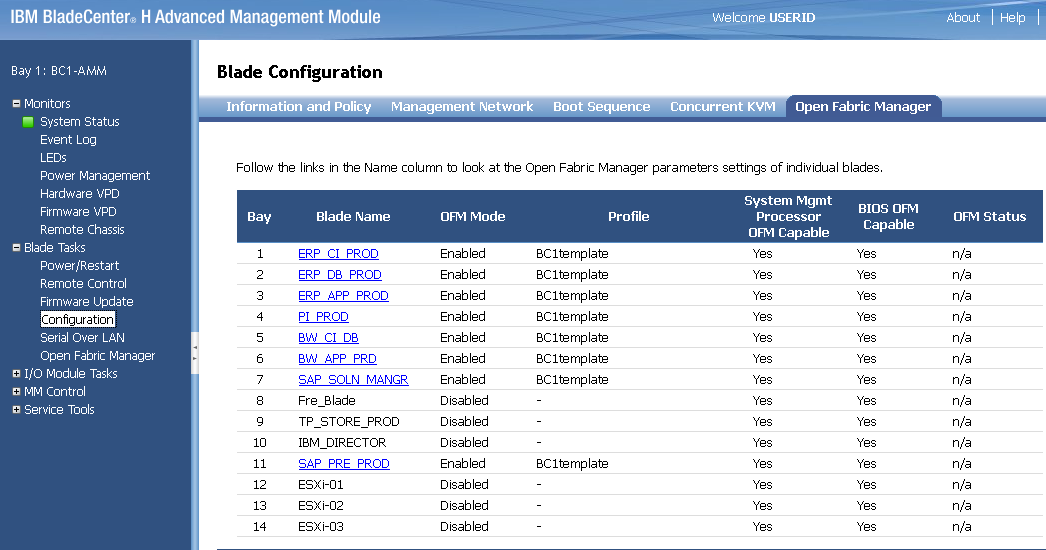Viewport: 1046px width, 550px height.
Task: Click the Blade Name column header
Action: pos(353,216)
